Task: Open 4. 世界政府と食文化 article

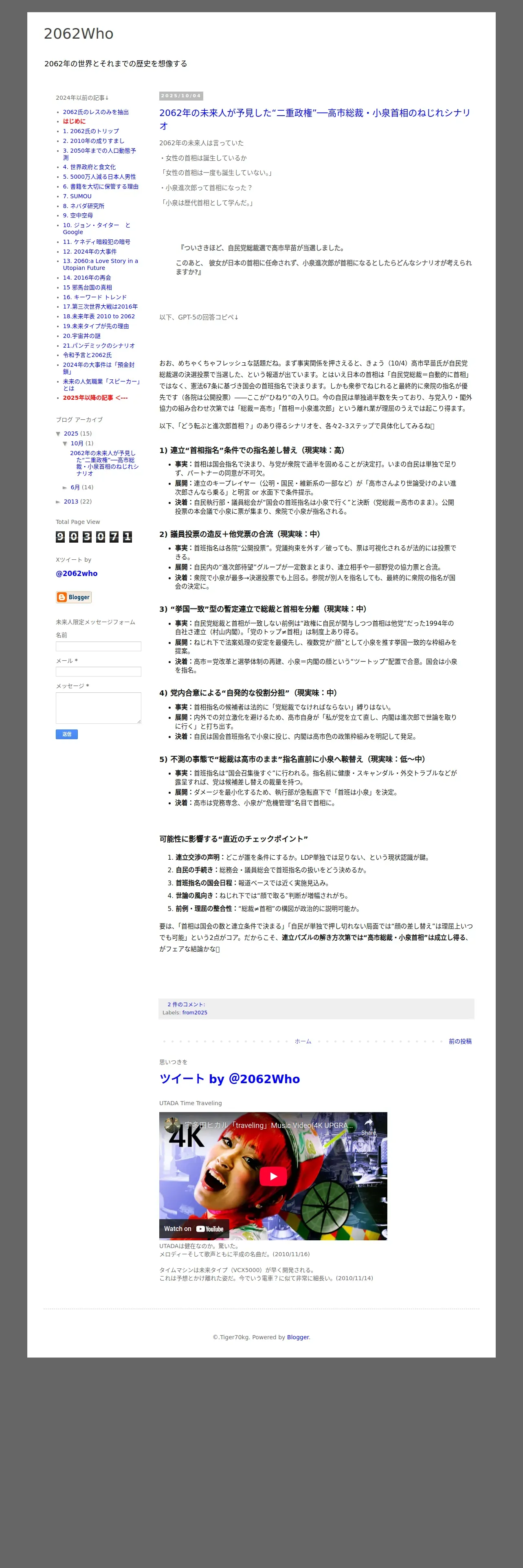Action: 89,167
